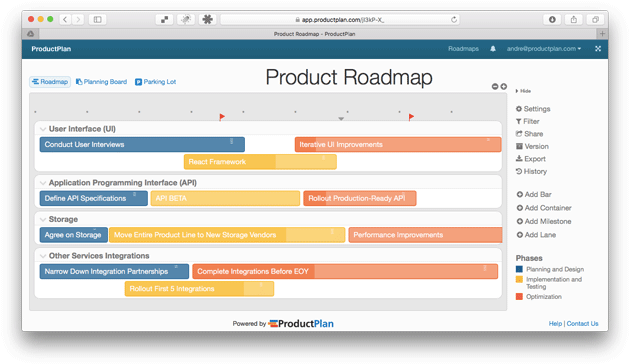
Task: Show all Safari tabs button
Action: [x=595, y=19]
